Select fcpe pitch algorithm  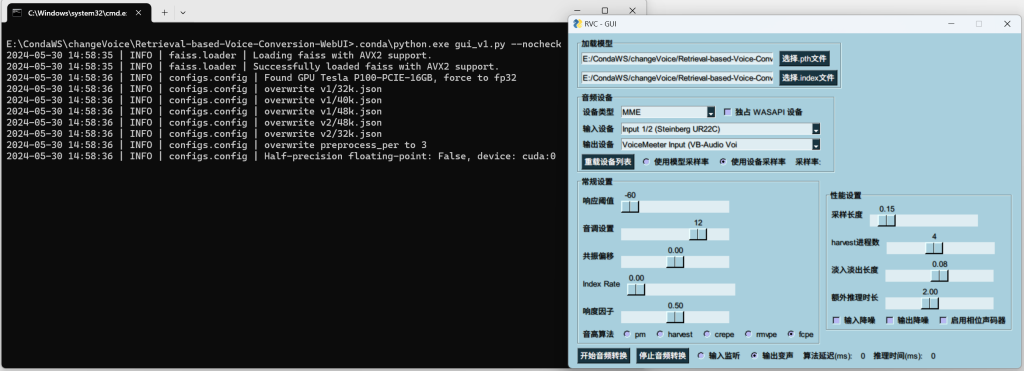(x=792, y=334)
